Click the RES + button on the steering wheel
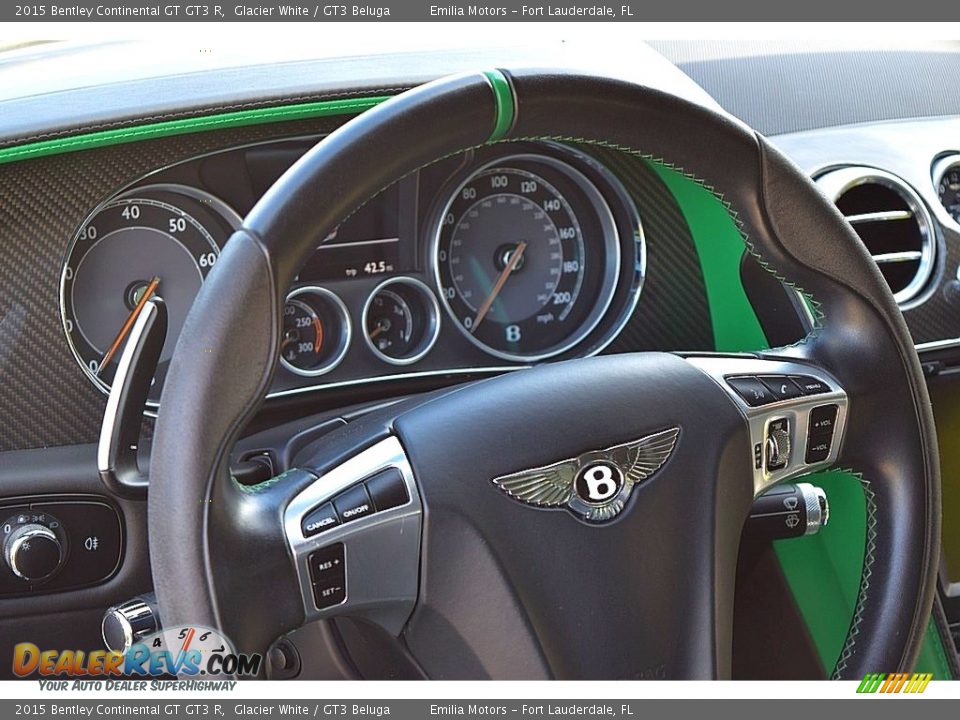 point(328,563)
